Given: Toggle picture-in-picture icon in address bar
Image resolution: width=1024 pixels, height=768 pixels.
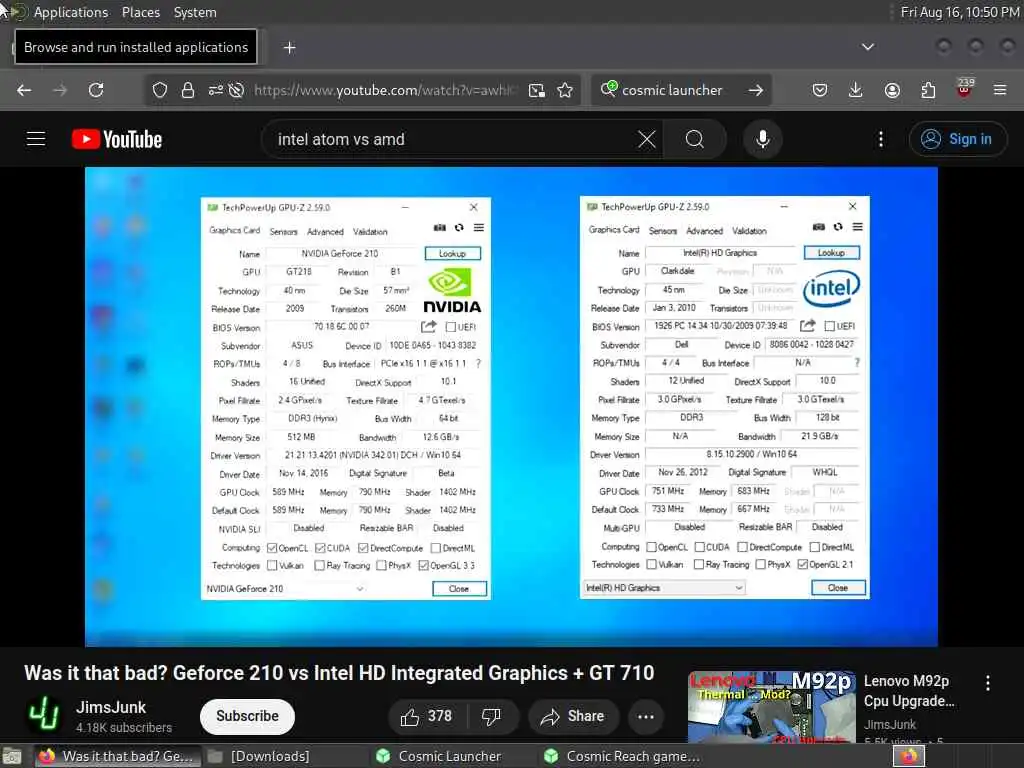Looking at the screenshot, I should click(537, 90).
